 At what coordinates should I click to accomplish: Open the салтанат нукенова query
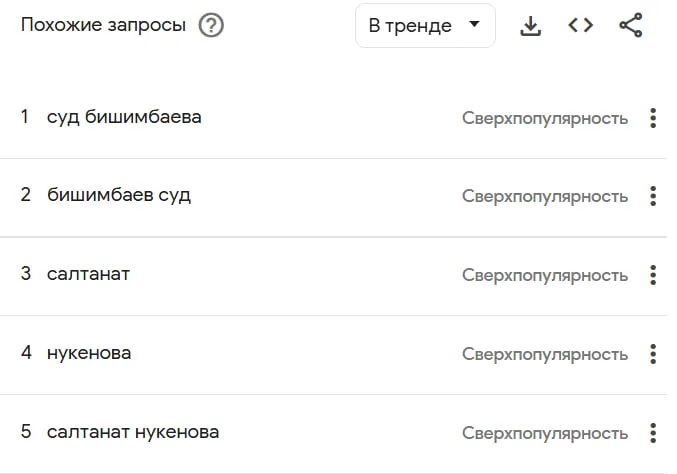point(133,432)
